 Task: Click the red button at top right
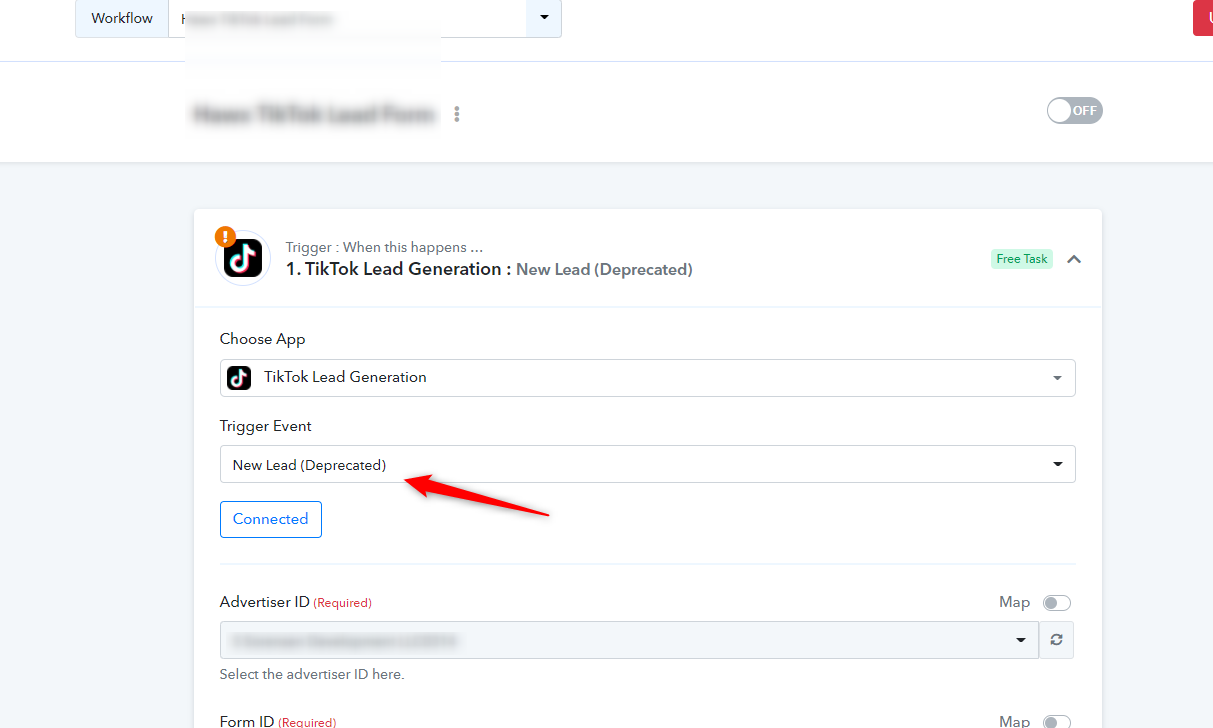click(1203, 18)
